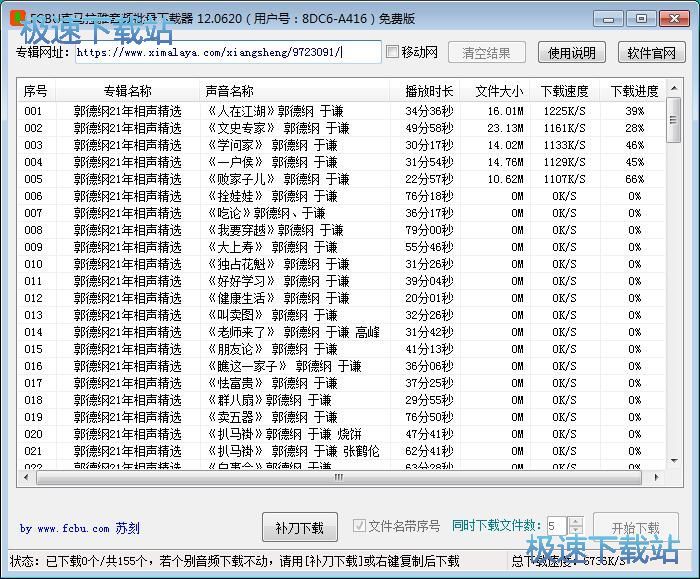700x579 pixels.
Task: Select row 002 《文史专家》
Action: coord(342,128)
